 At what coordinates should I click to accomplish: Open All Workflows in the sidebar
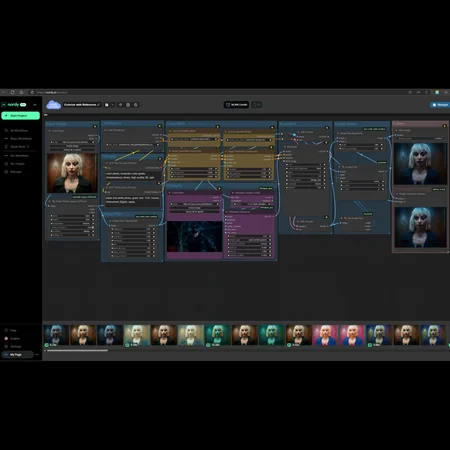19,131
